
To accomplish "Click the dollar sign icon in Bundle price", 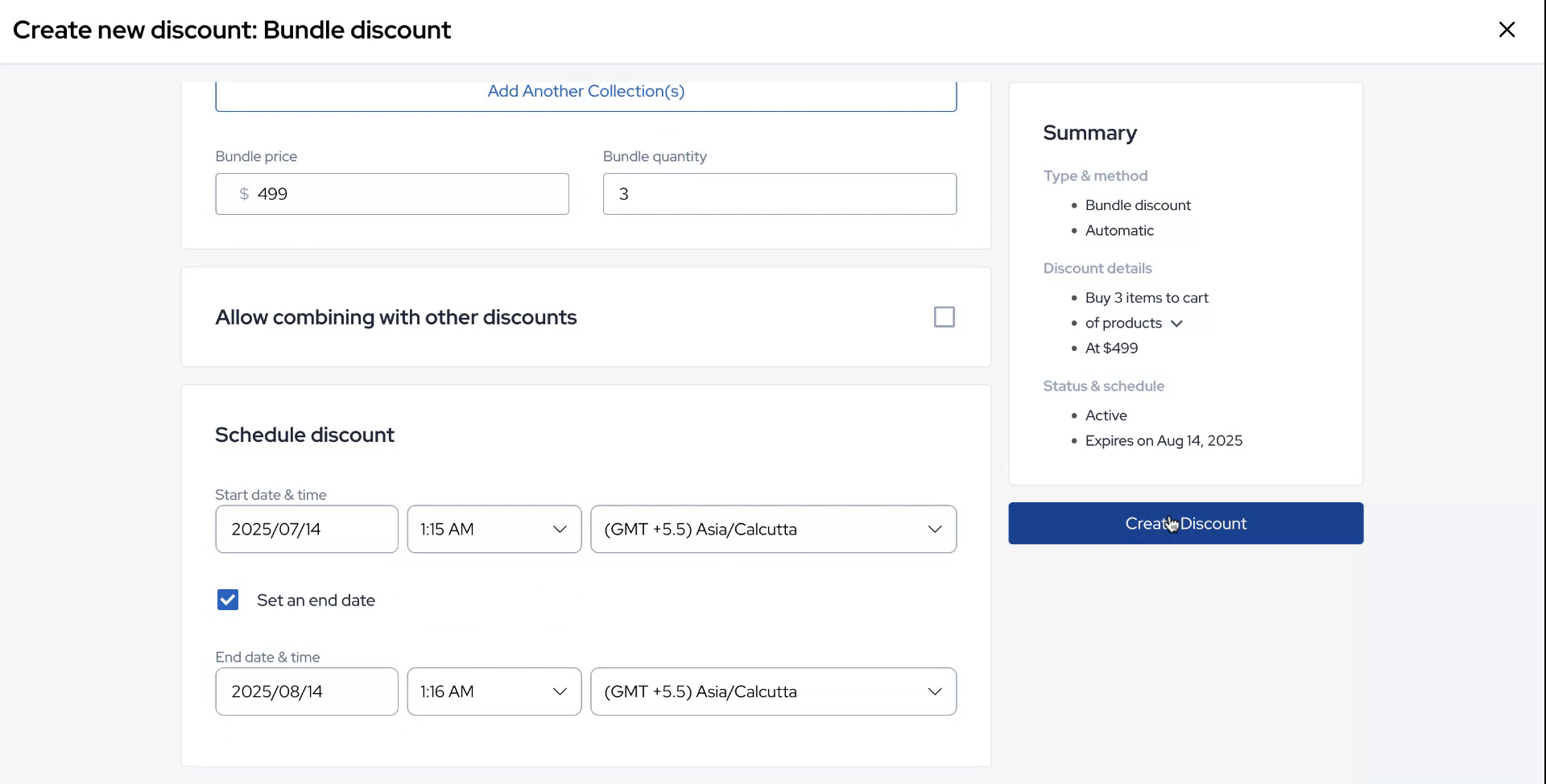I will (x=244, y=194).
